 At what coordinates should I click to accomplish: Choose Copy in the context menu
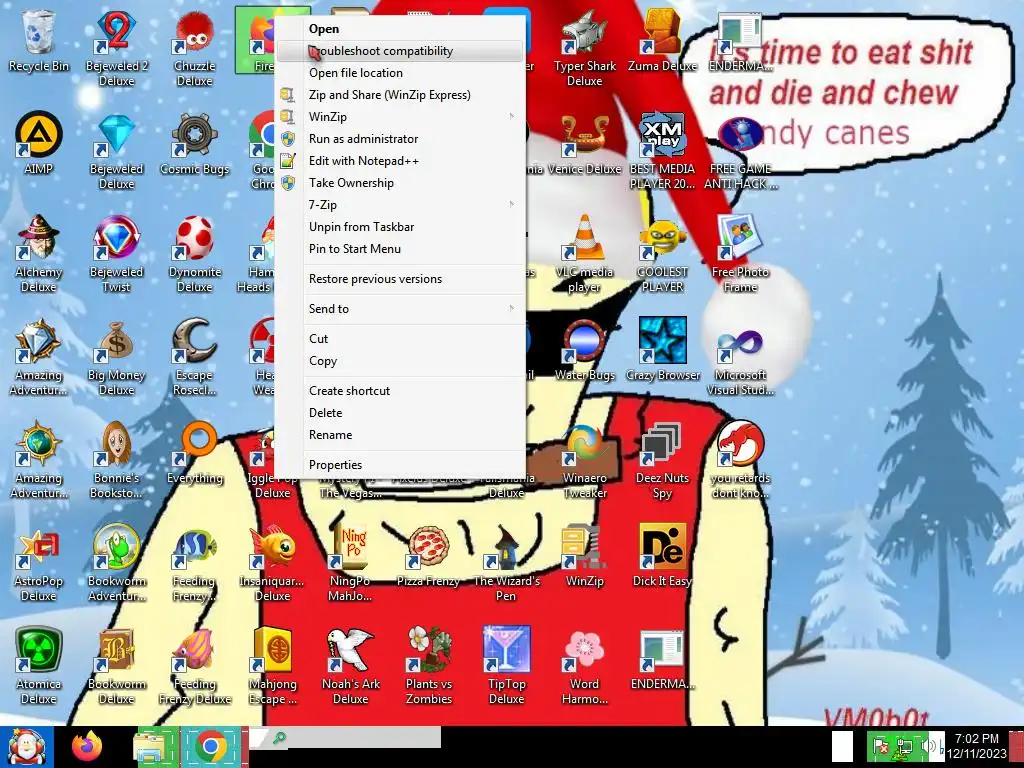(x=400, y=361)
